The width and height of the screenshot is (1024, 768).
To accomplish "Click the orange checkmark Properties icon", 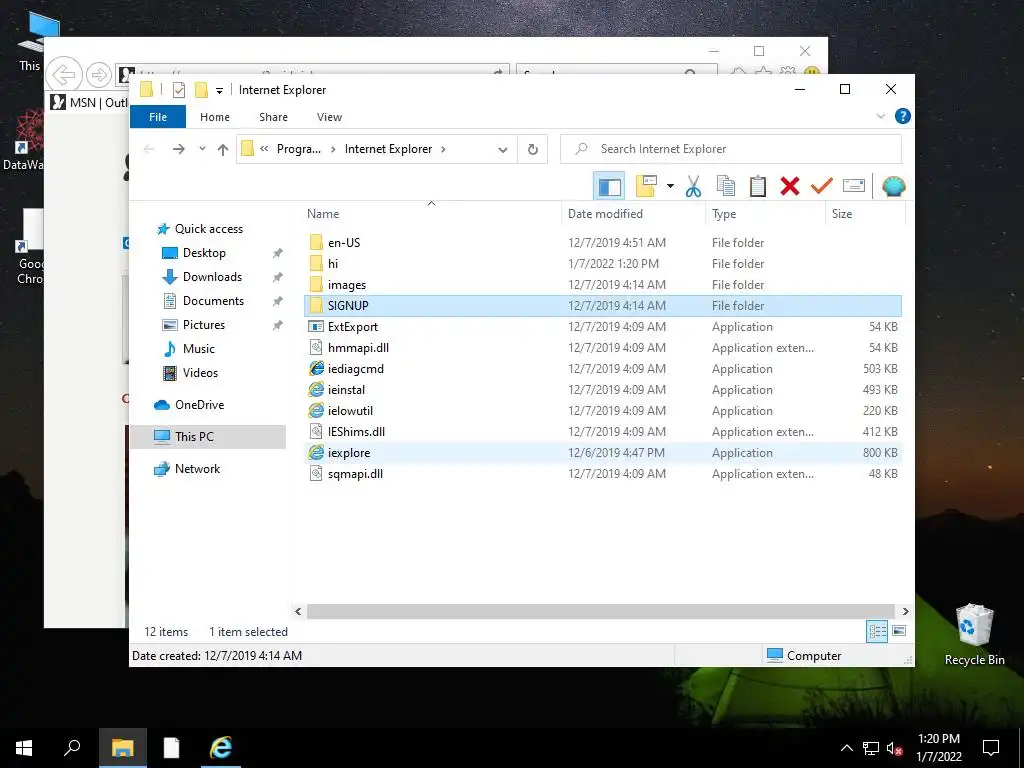I will click(x=822, y=186).
